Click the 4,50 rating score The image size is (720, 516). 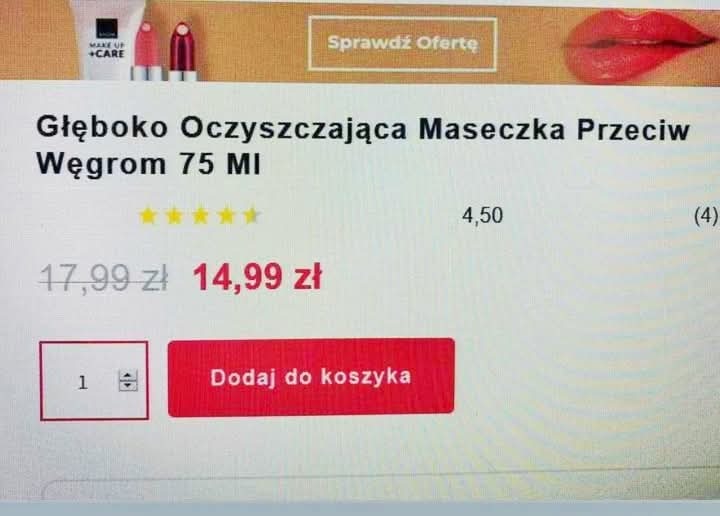[x=482, y=216]
